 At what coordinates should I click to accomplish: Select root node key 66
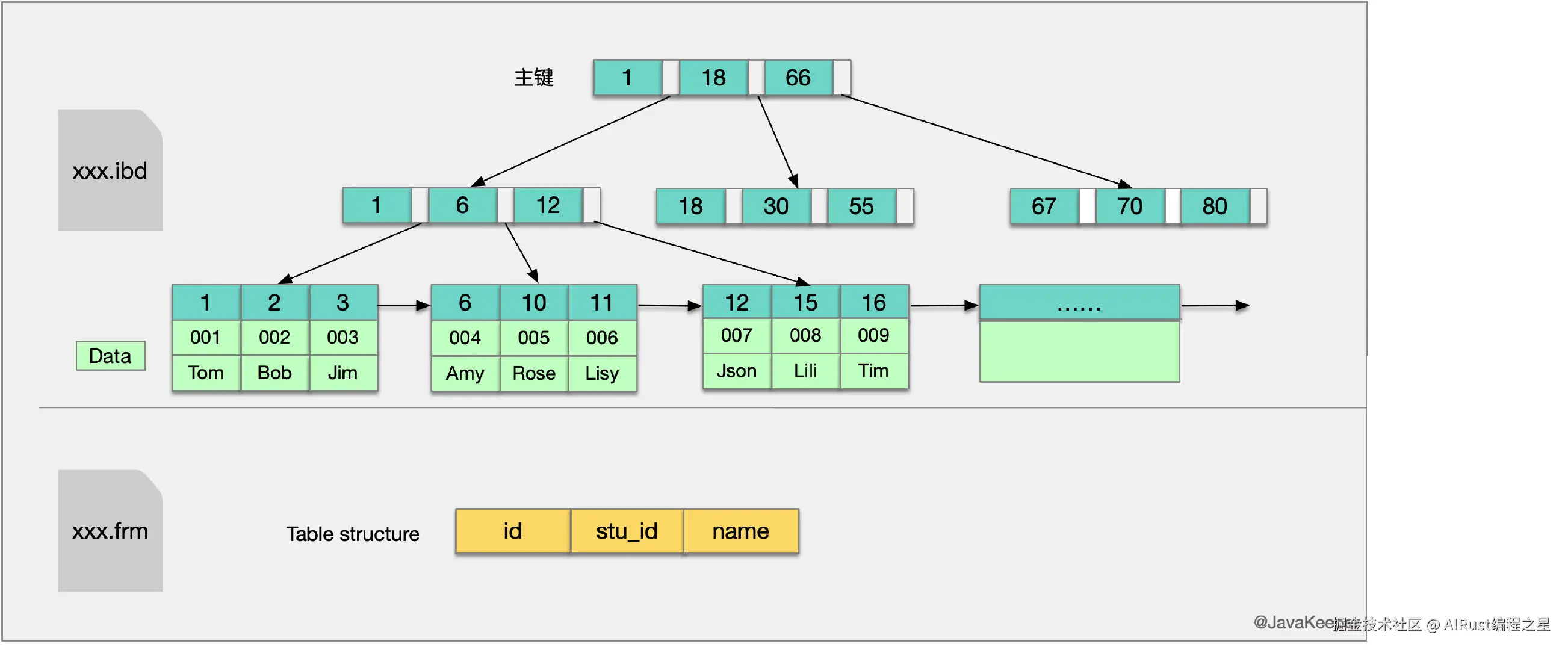coord(798,78)
